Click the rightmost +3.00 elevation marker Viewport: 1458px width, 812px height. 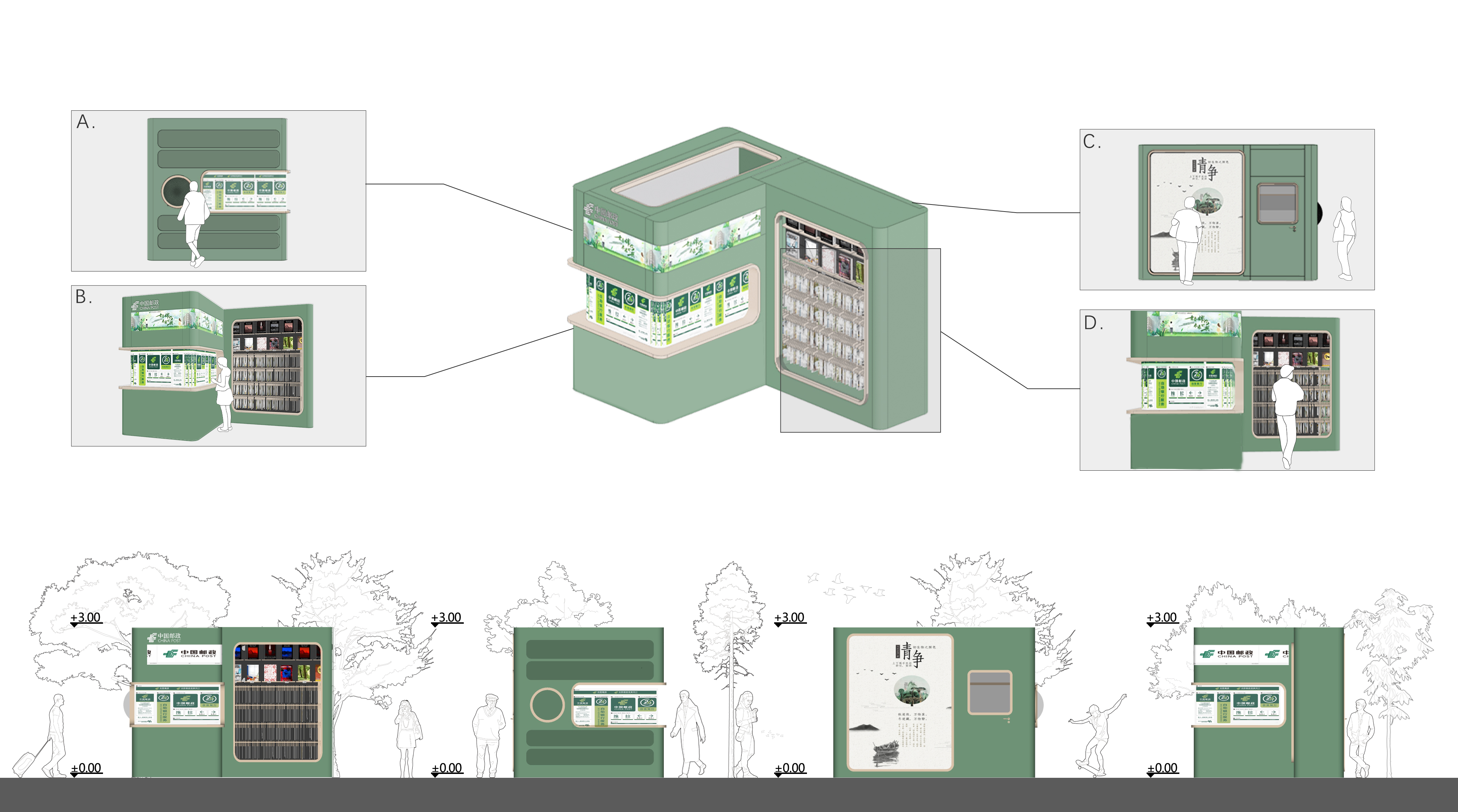[1162, 618]
